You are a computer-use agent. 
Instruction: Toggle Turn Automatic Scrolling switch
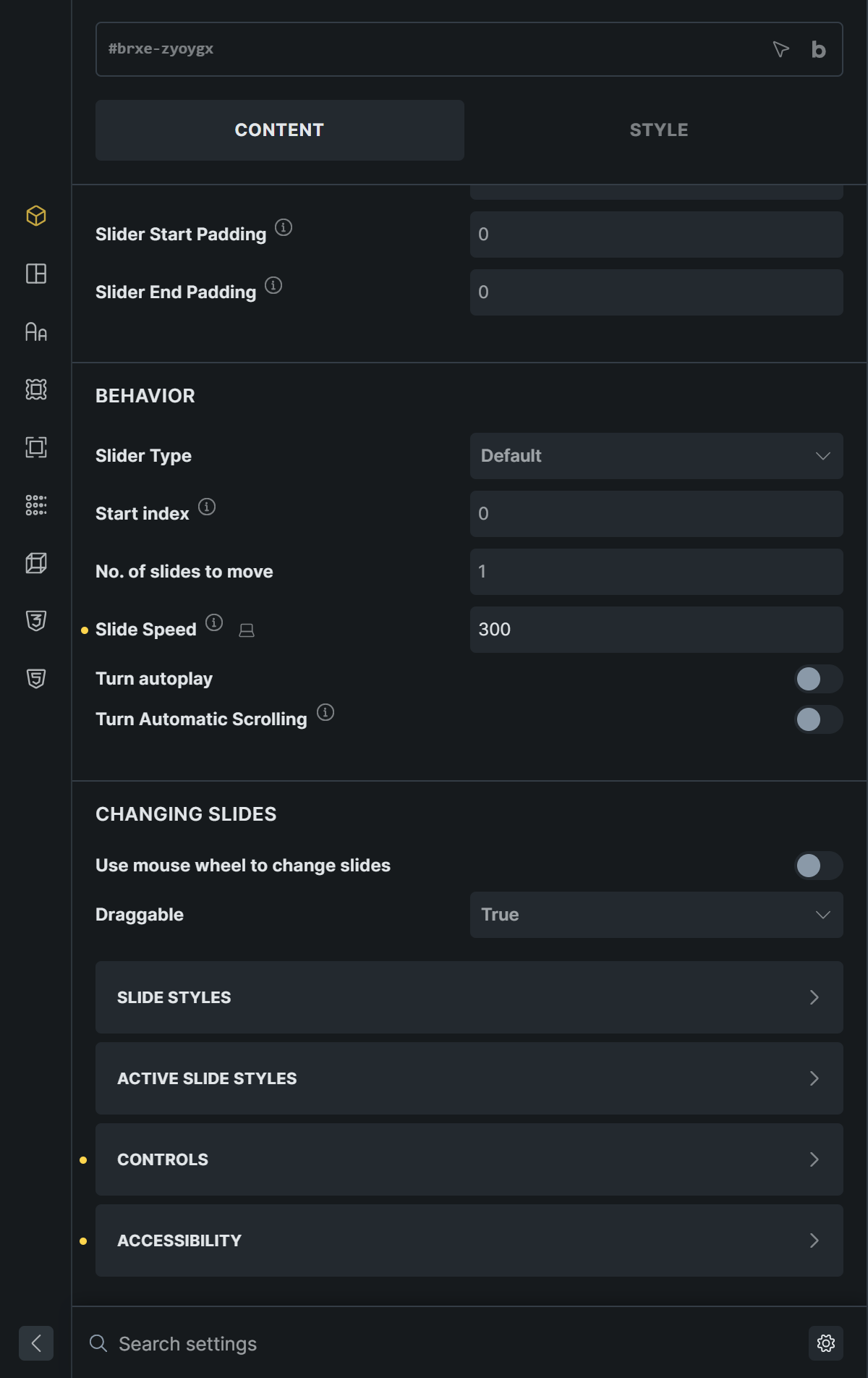click(x=819, y=719)
